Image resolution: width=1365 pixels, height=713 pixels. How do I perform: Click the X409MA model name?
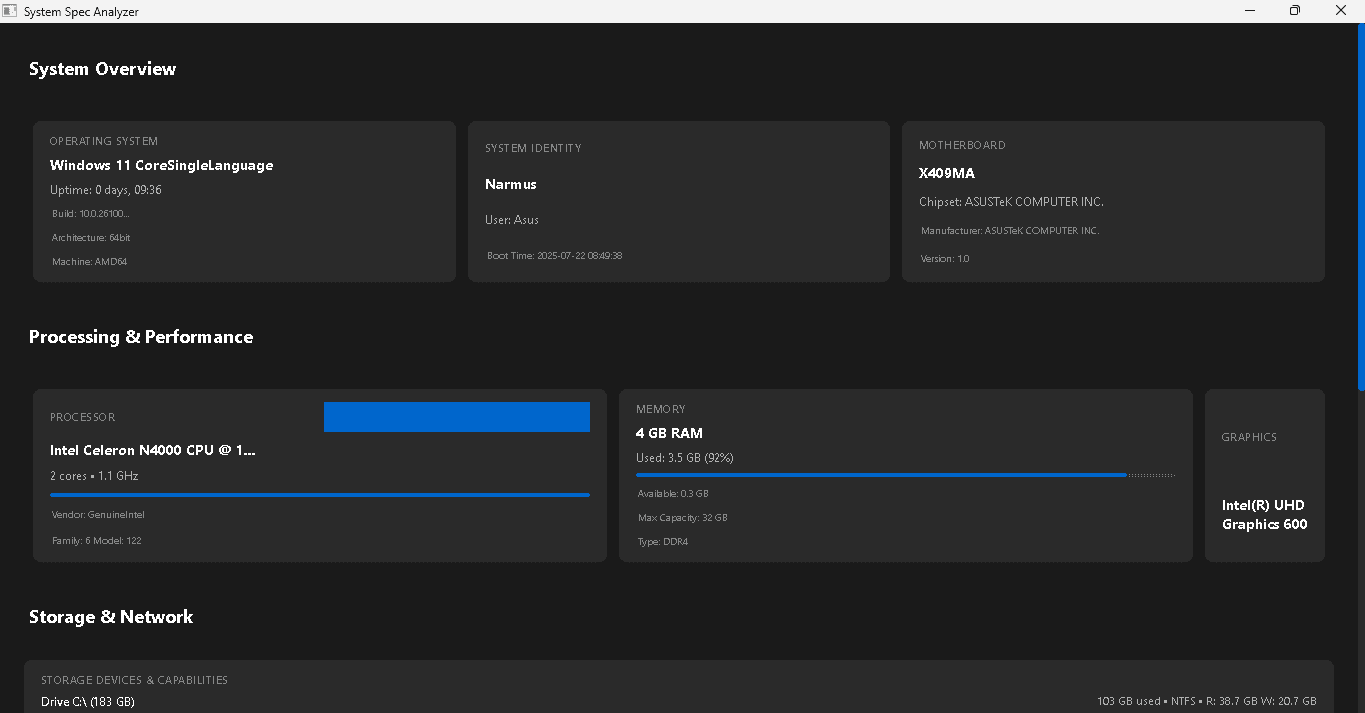click(x=947, y=173)
